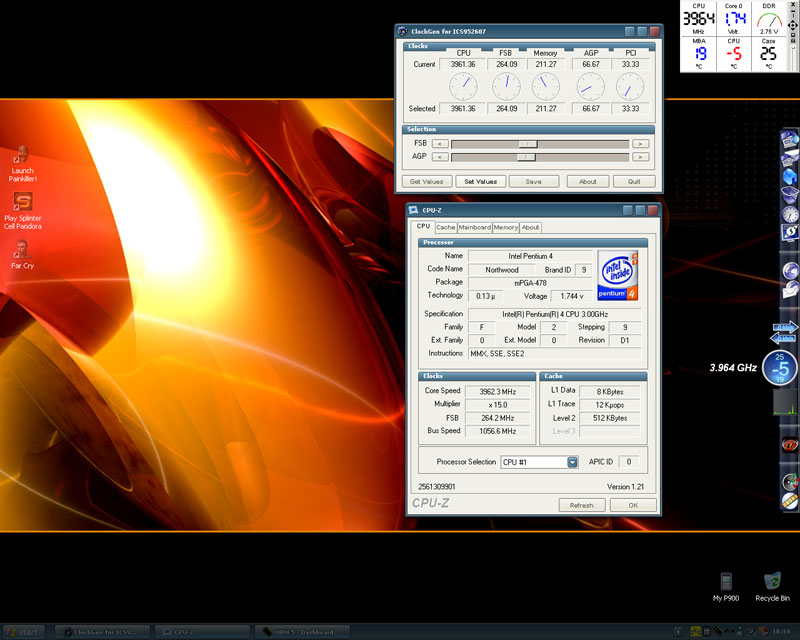The width and height of the screenshot is (800, 640).
Task: Click the AGP slider thumb in ClockGen
Action: pos(526,157)
